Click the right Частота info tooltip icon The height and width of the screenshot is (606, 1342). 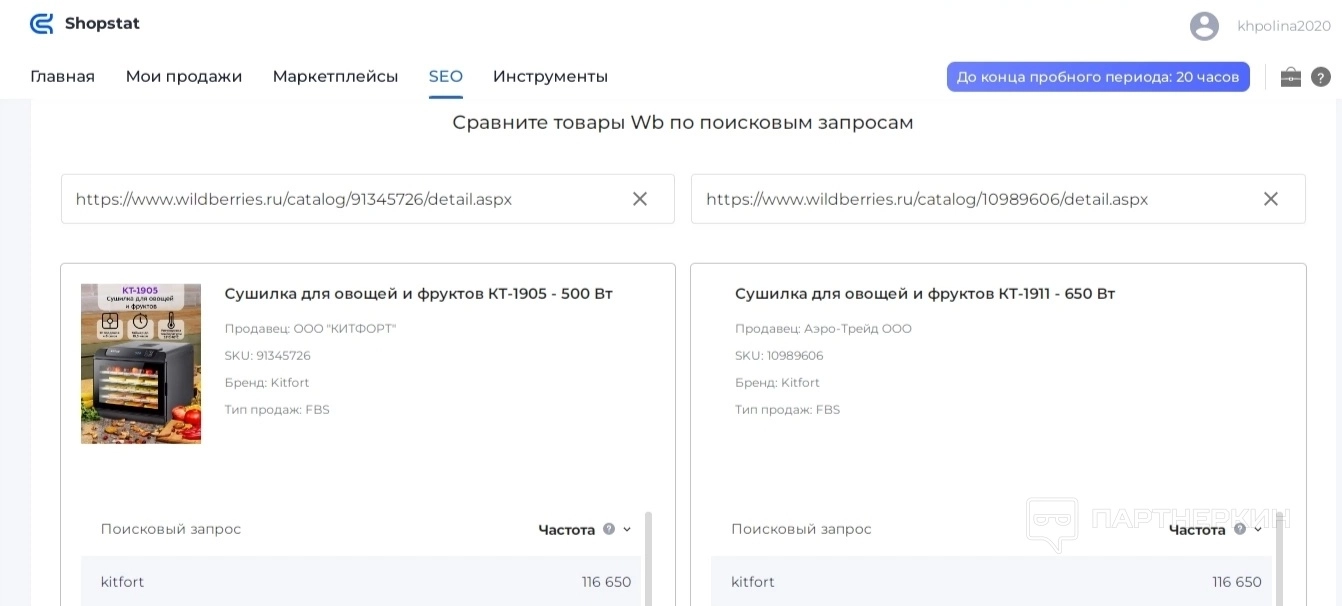pos(1240,529)
